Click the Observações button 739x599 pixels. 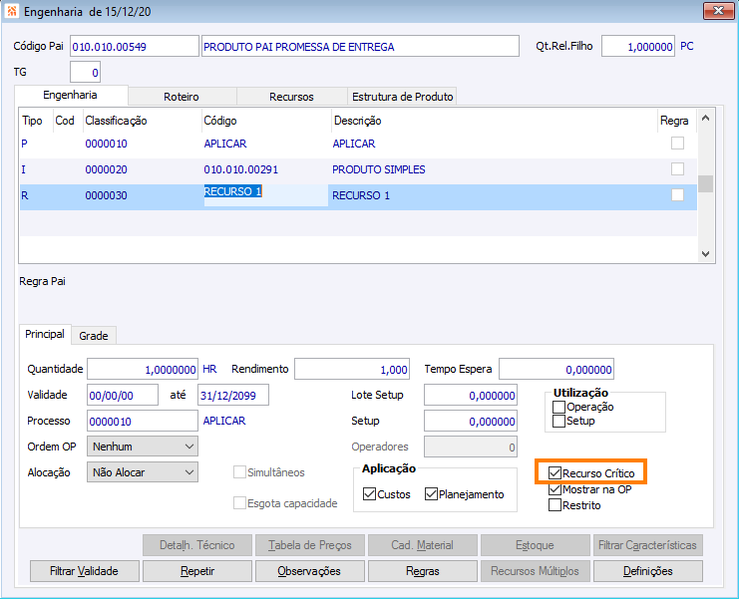click(x=310, y=571)
